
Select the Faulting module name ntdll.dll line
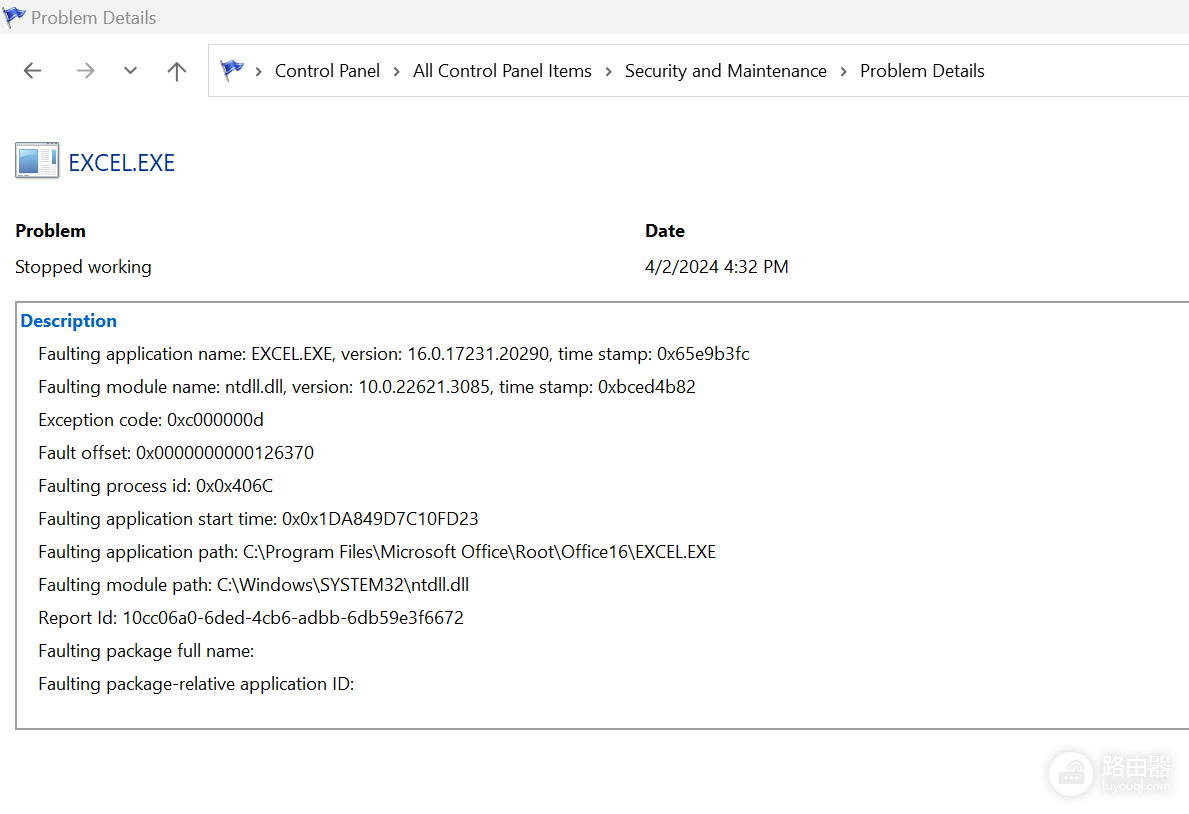367,387
